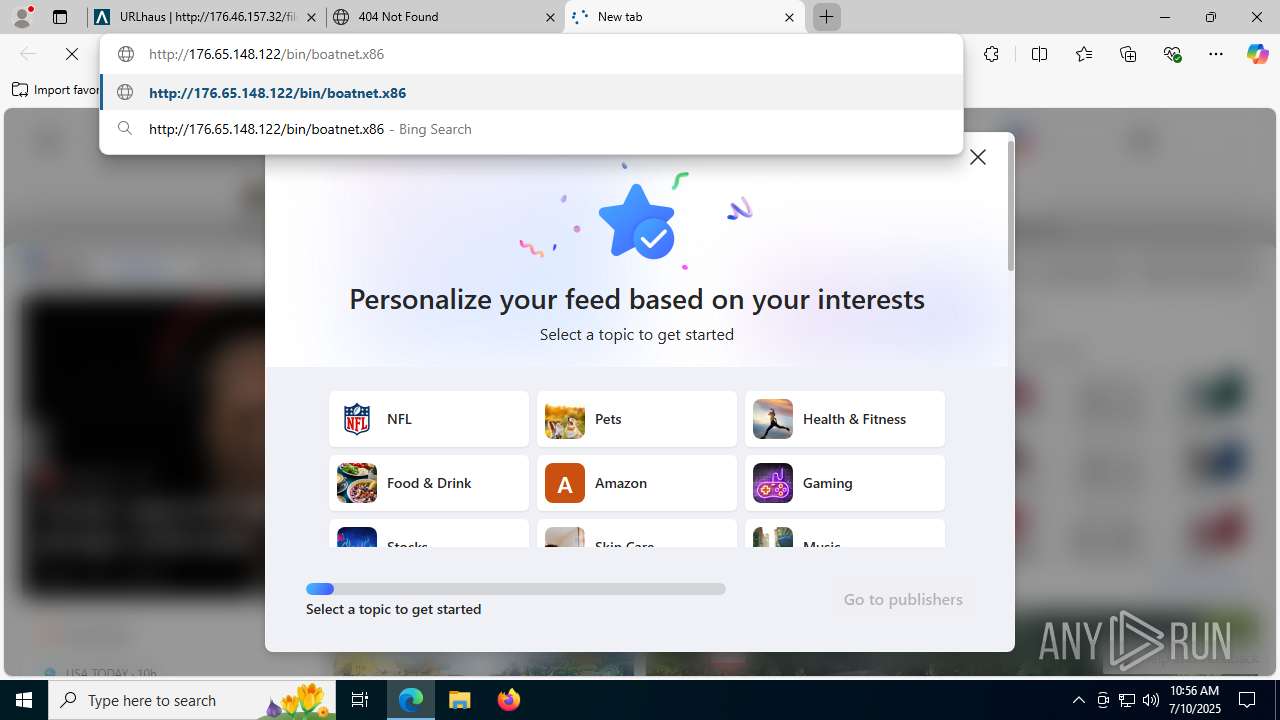This screenshot has height=720, width=1280.
Task: Select the Gaming topic
Action: (x=845, y=483)
